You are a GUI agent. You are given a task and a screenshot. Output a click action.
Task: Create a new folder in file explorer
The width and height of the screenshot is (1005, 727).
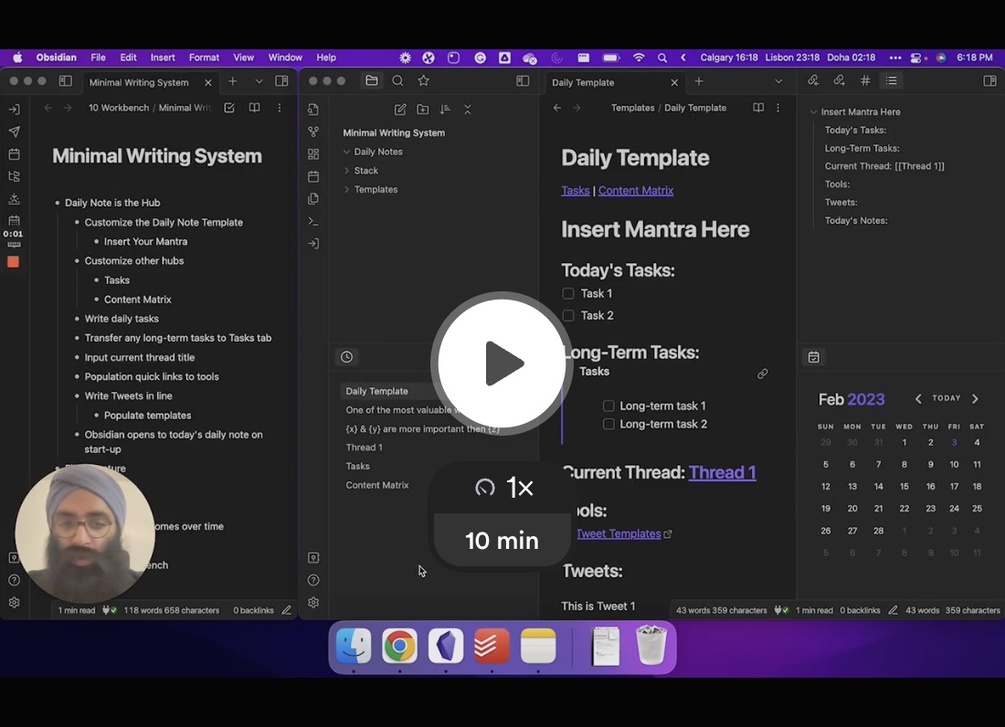[423, 110]
